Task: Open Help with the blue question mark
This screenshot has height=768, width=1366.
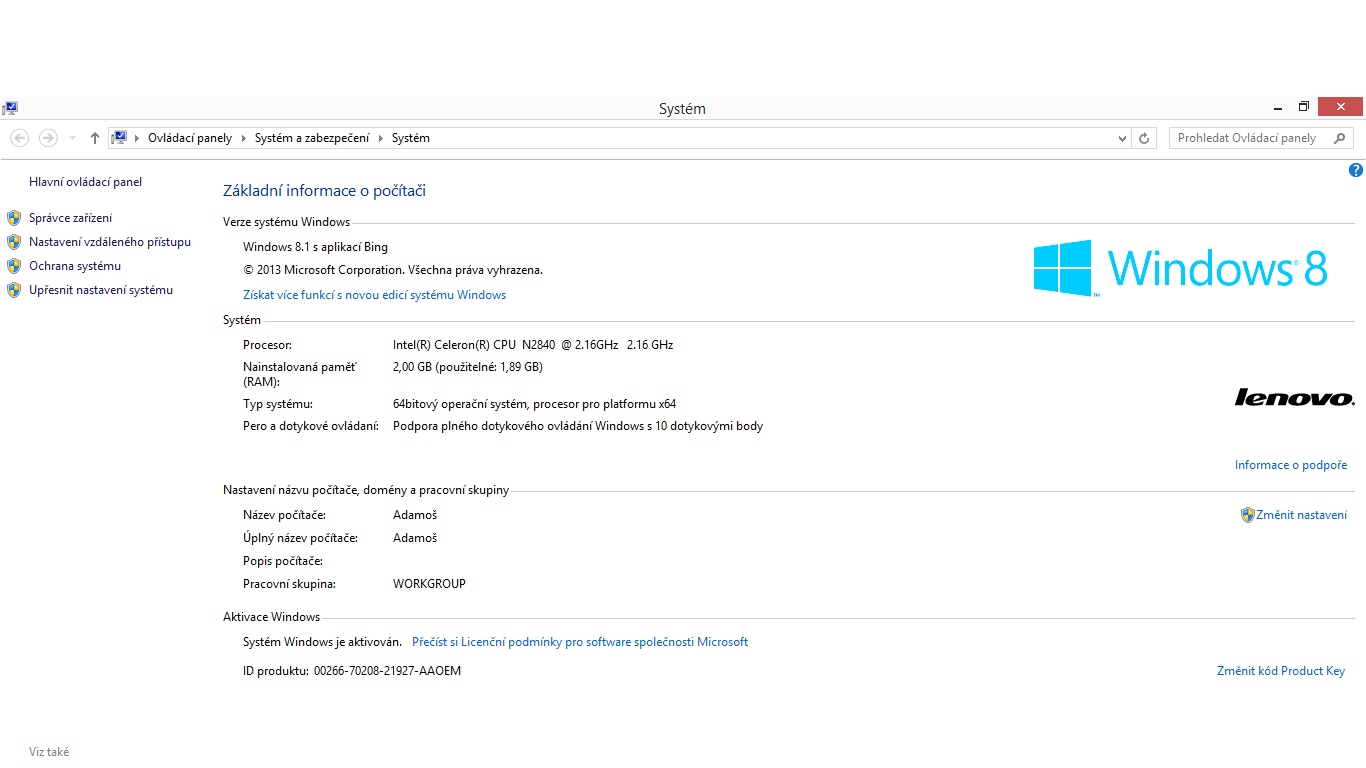Action: pyautogui.click(x=1356, y=170)
